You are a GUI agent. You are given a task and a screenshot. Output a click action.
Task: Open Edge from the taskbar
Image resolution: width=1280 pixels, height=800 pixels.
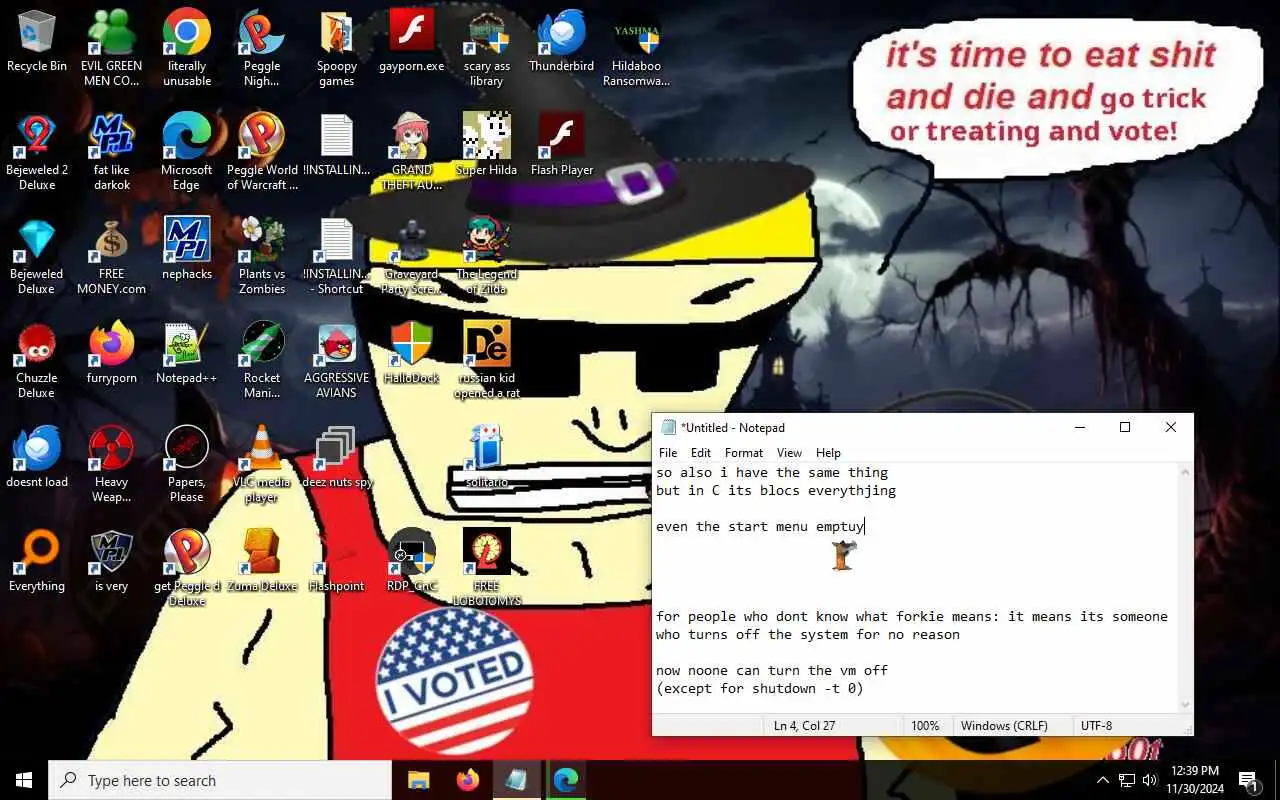tap(565, 780)
